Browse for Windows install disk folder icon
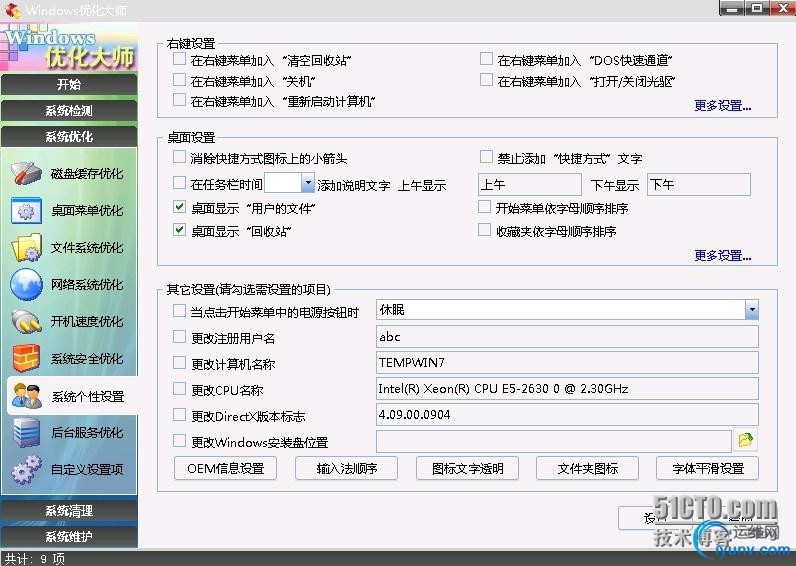 (x=746, y=440)
